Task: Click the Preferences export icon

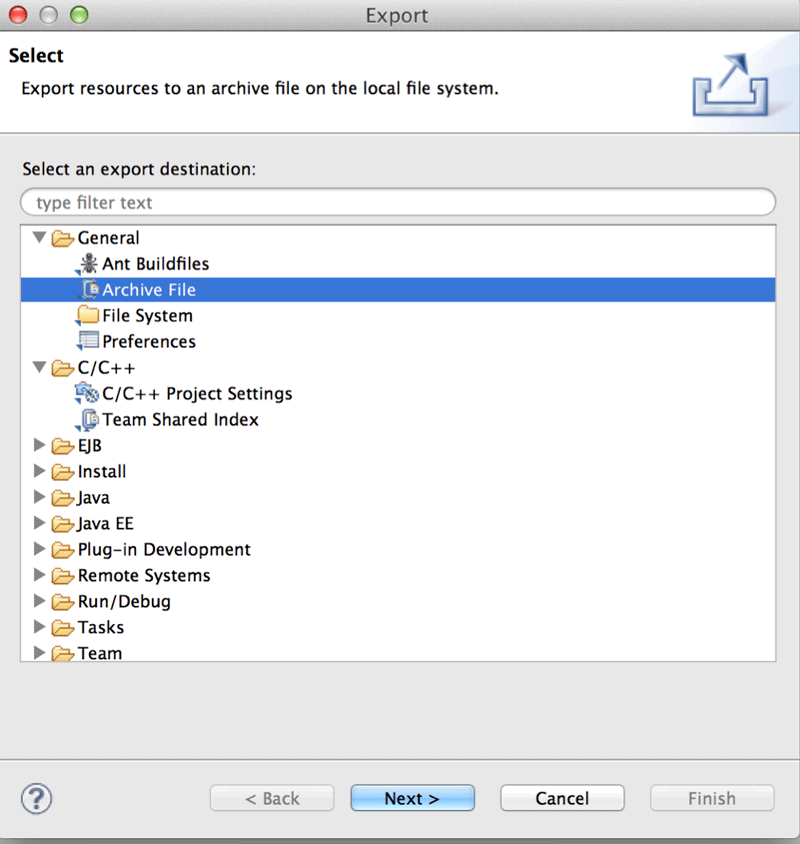Action: tap(88, 342)
